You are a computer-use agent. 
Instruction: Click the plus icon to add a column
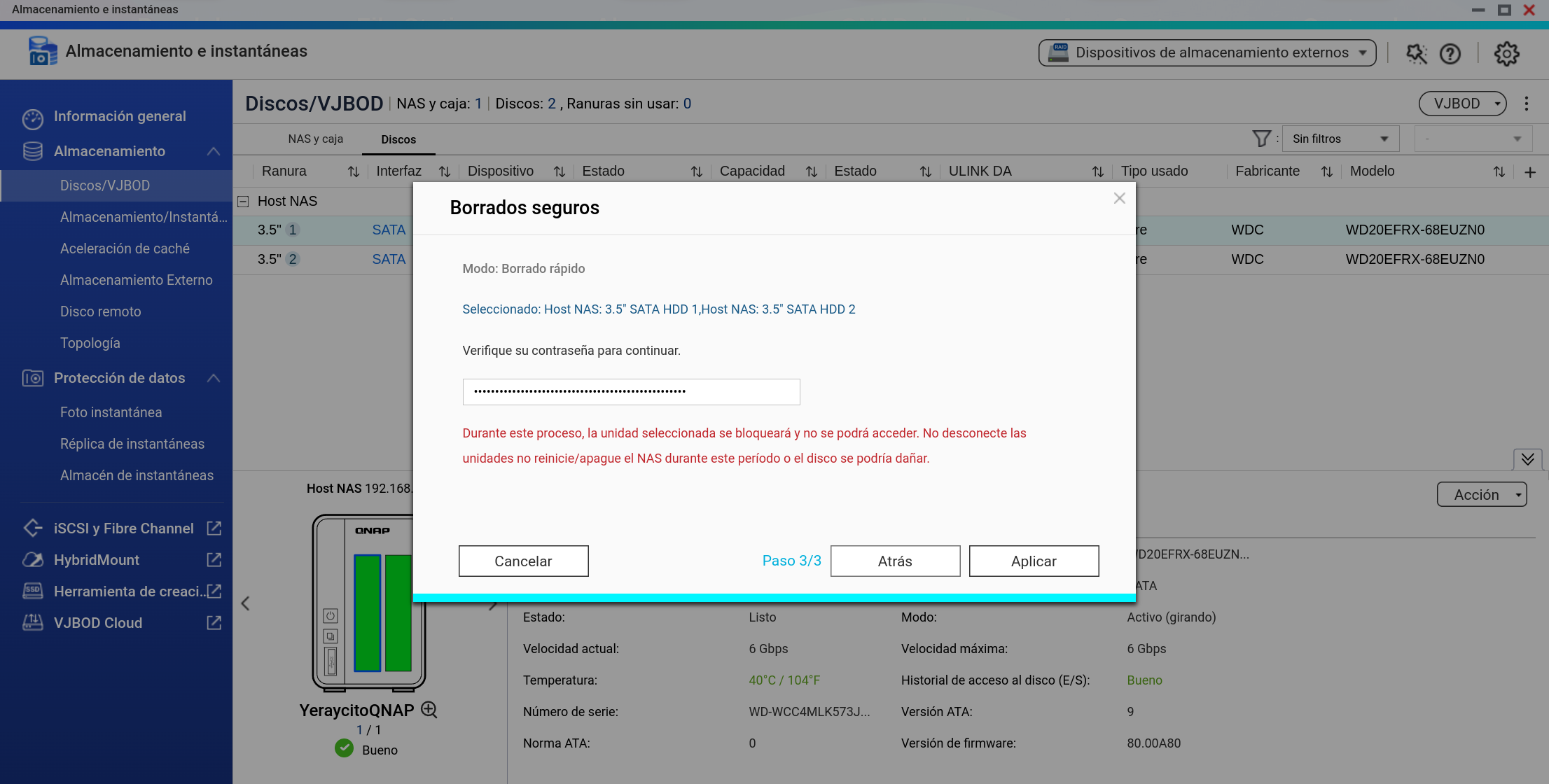[1530, 172]
